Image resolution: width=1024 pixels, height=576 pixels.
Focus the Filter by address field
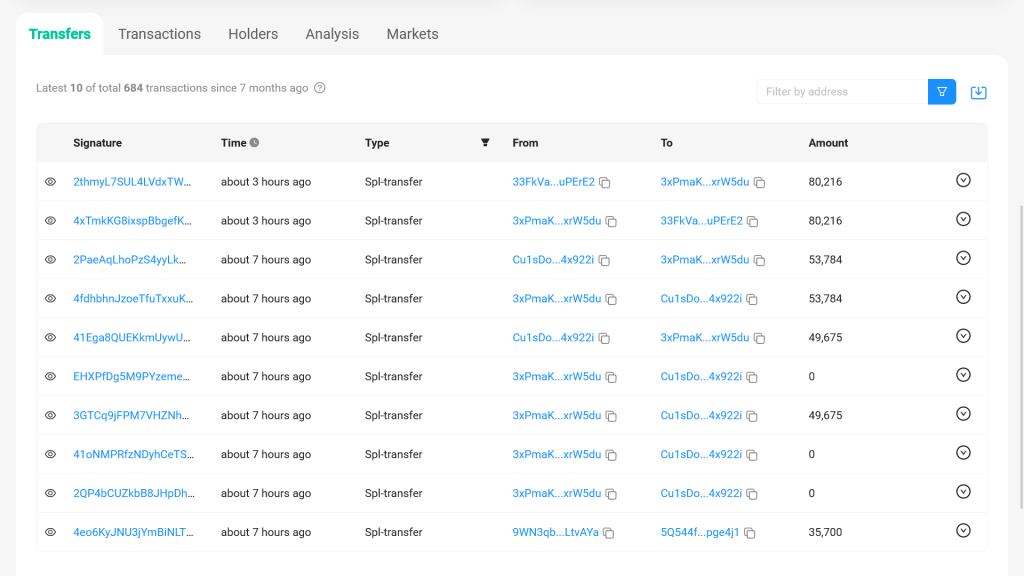coord(842,91)
